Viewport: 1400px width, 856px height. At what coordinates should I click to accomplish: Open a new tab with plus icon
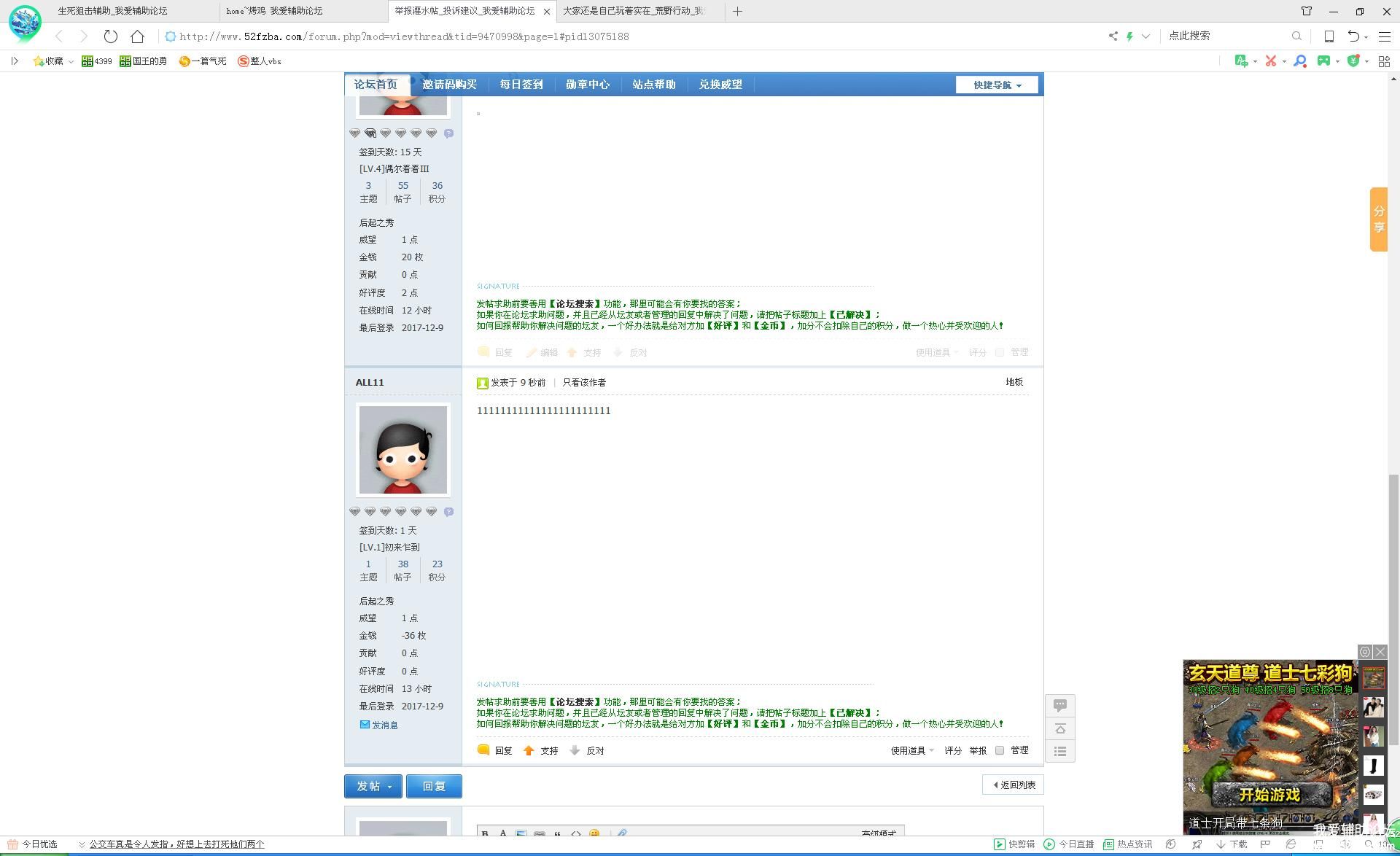[737, 11]
